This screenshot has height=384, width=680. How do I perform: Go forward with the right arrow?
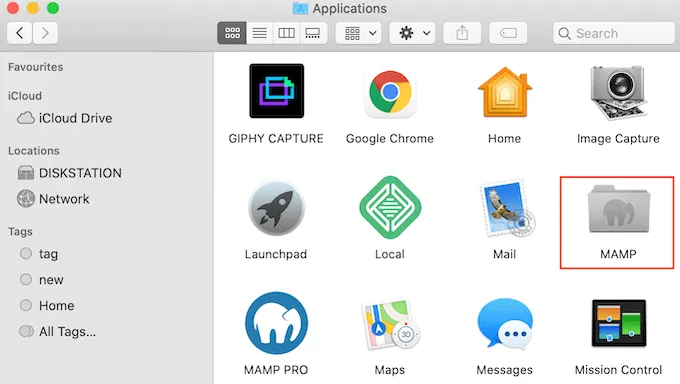45,33
